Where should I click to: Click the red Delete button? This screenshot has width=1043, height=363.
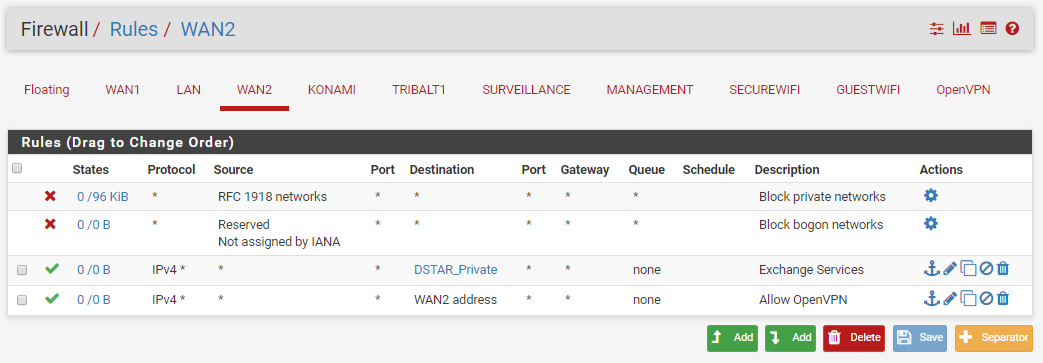click(x=853, y=338)
